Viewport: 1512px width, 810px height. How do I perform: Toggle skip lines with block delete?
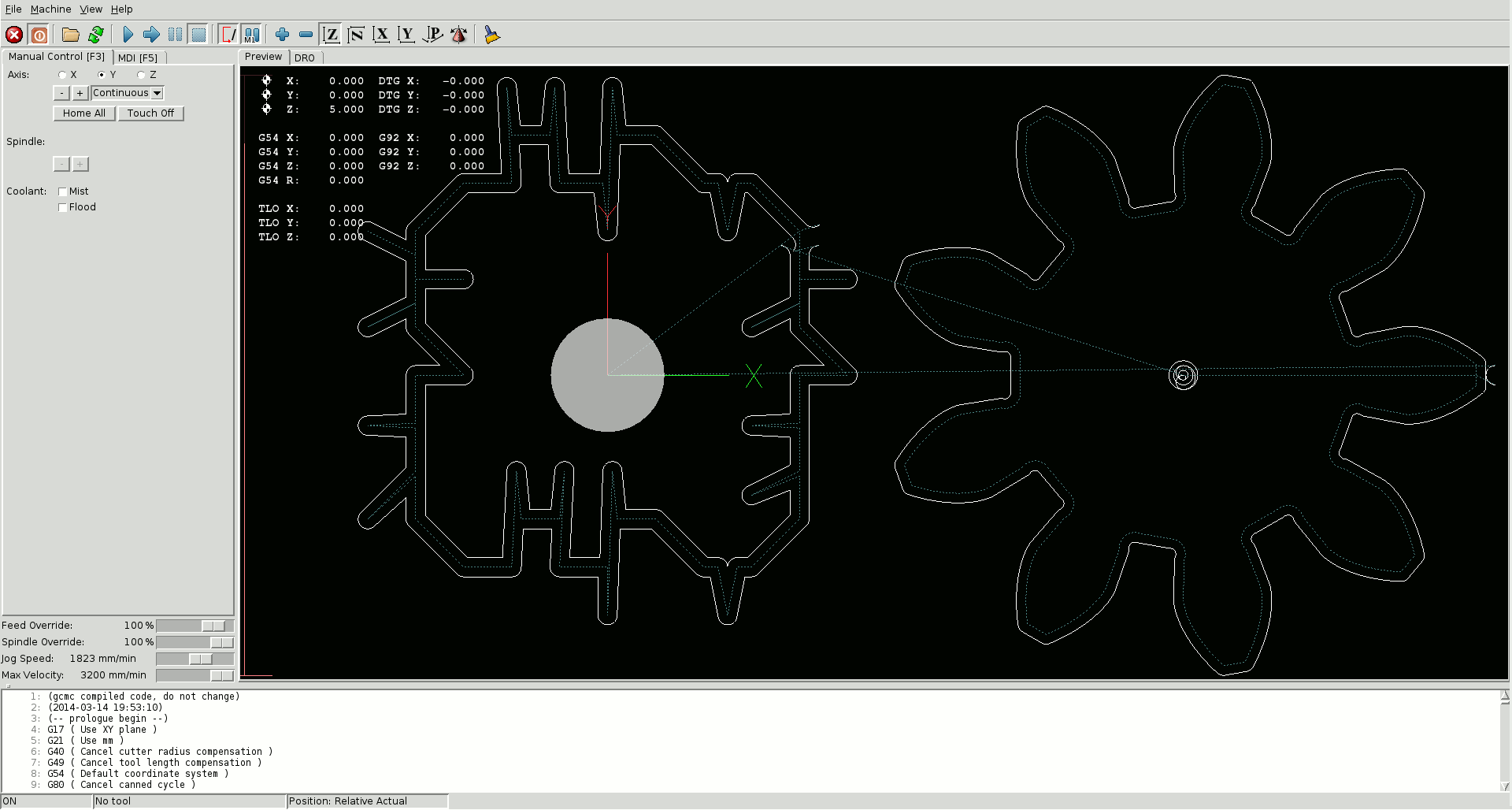coord(228,35)
